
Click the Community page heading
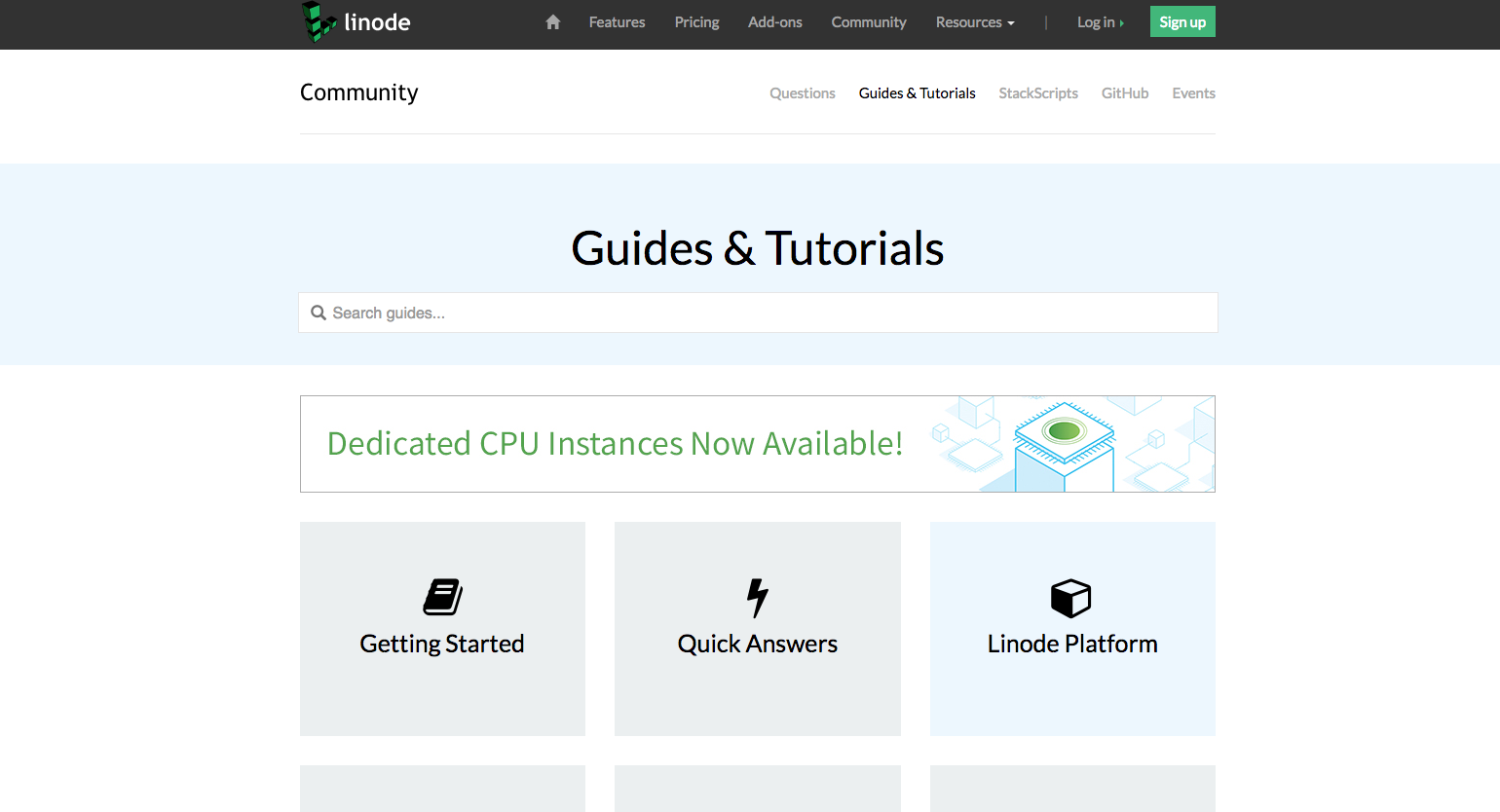click(358, 92)
